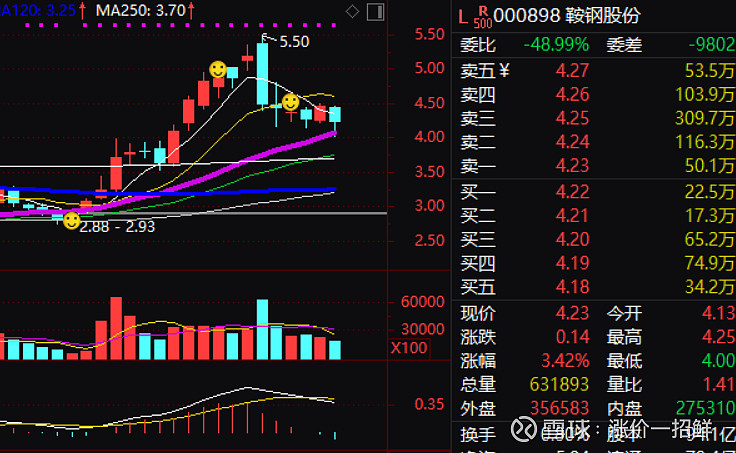The image size is (736, 453).
Task: Click the 4.00 price axis label
Action: 429,137
